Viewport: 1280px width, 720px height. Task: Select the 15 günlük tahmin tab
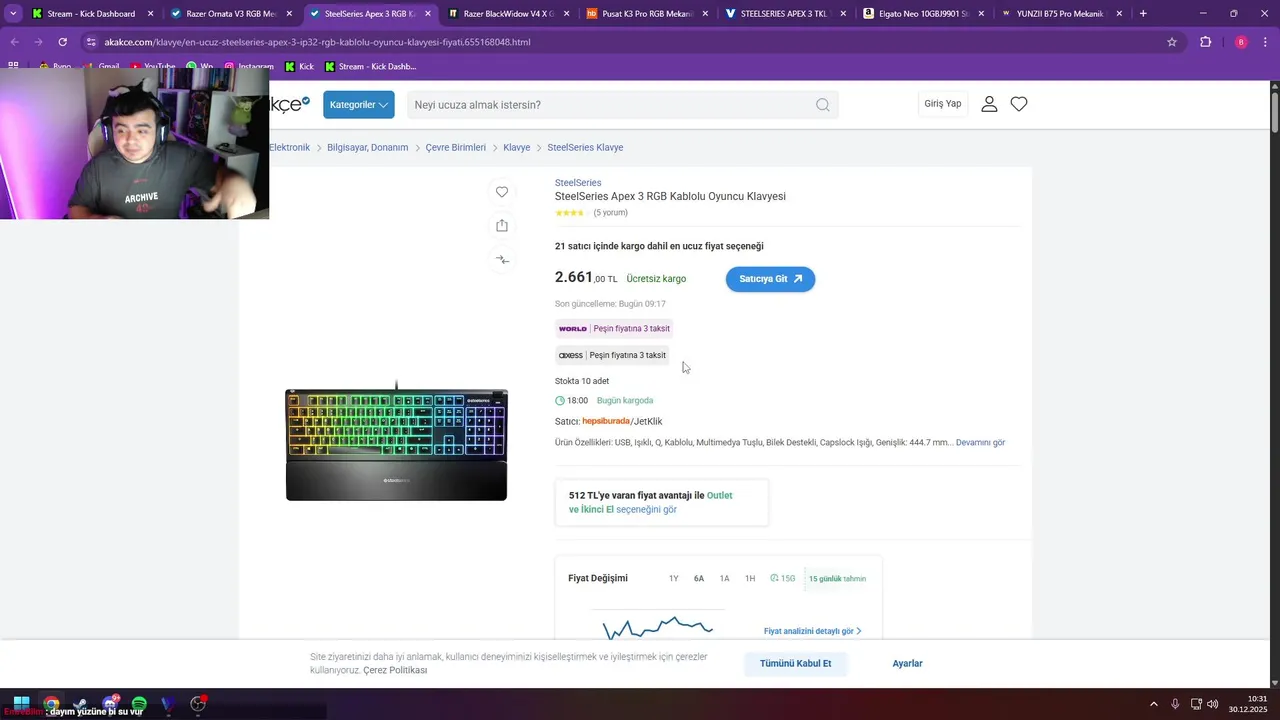(837, 579)
